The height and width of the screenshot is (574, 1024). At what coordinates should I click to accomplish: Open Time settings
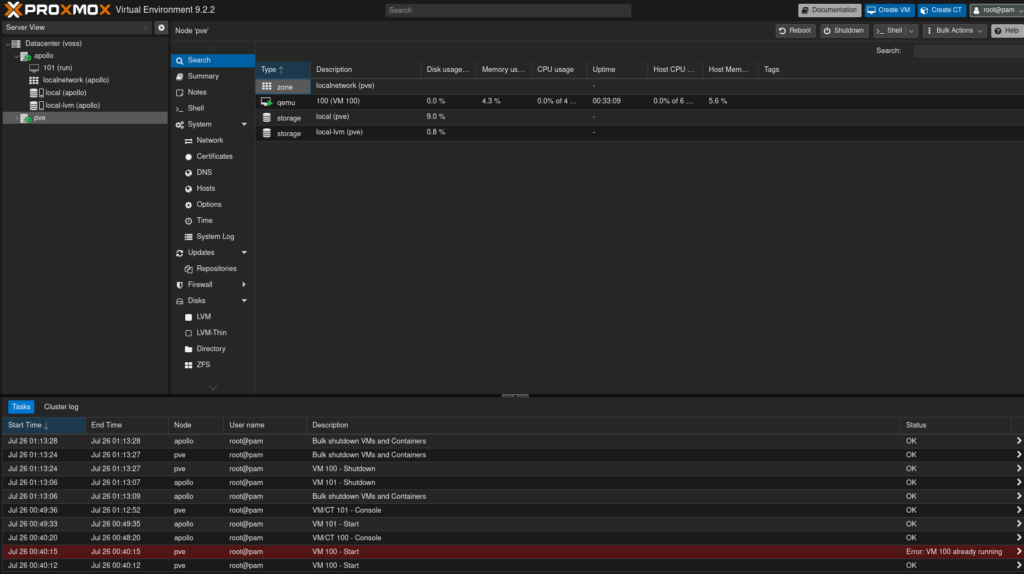pos(213,220)
